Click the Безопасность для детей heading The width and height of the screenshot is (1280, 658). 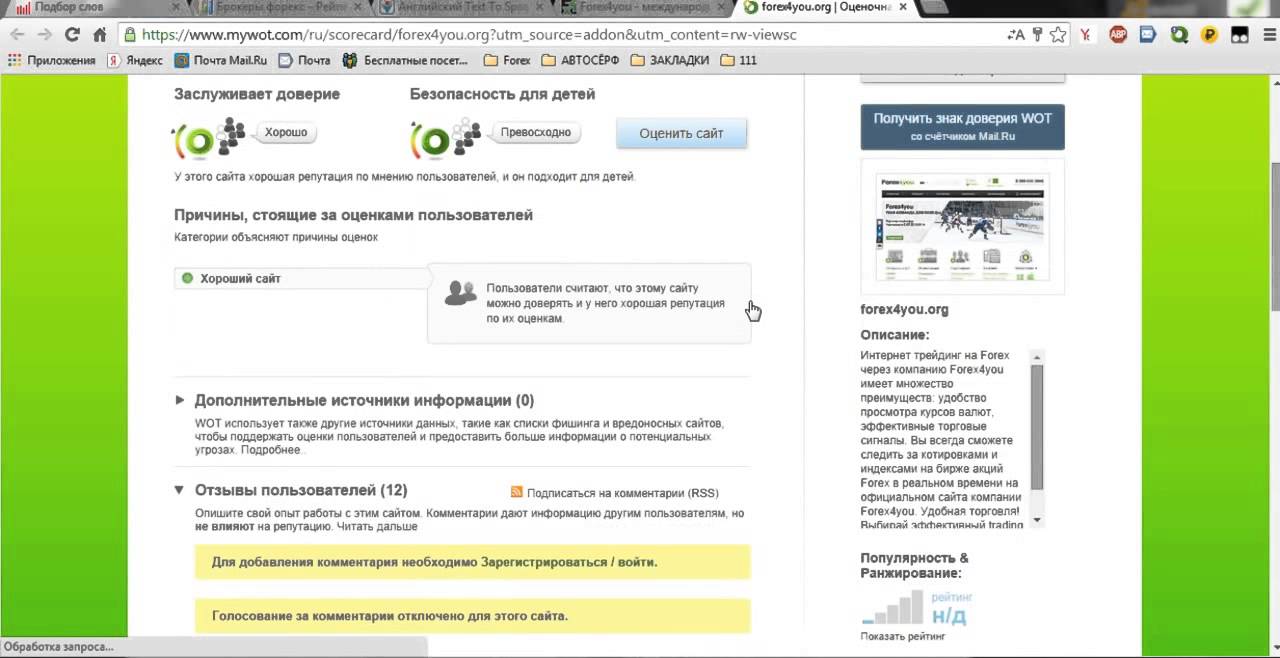point(502,94)
